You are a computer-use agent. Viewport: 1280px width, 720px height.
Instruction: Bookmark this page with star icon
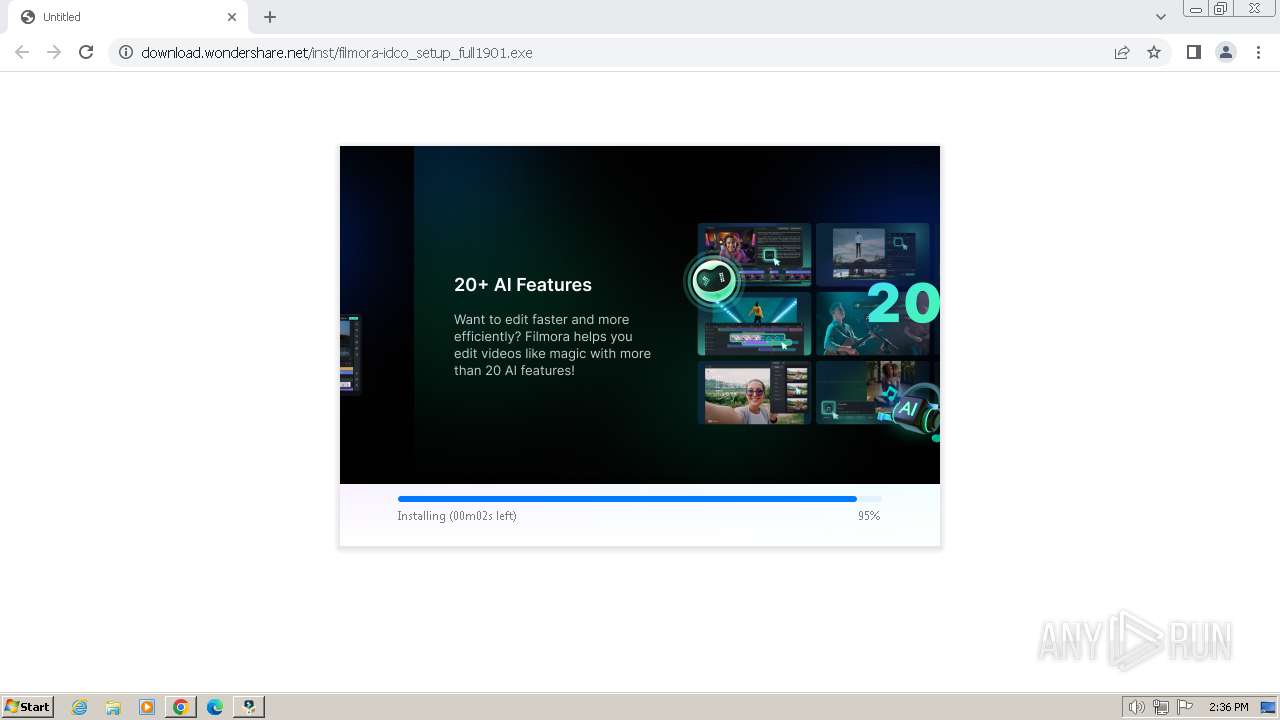coord(1154,52)
